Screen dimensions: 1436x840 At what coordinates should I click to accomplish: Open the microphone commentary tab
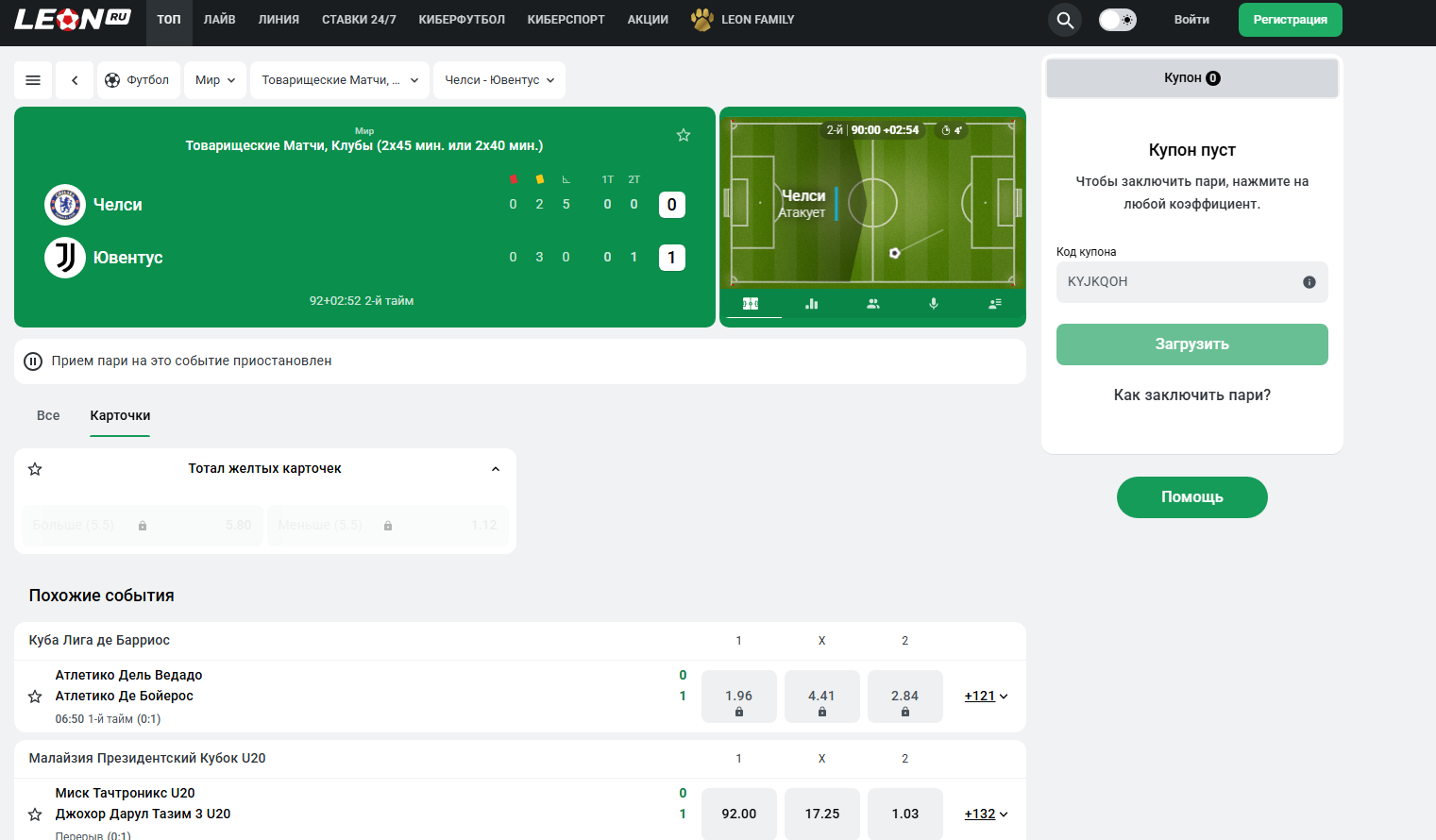[x=934, y=304]
